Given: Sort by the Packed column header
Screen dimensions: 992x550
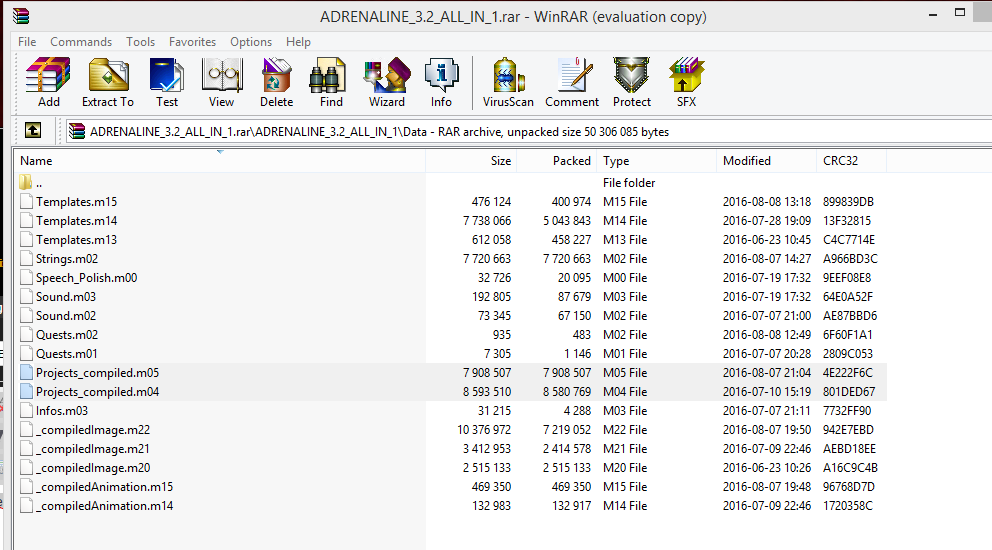Looking at the screenshot, I should (557, 161).
